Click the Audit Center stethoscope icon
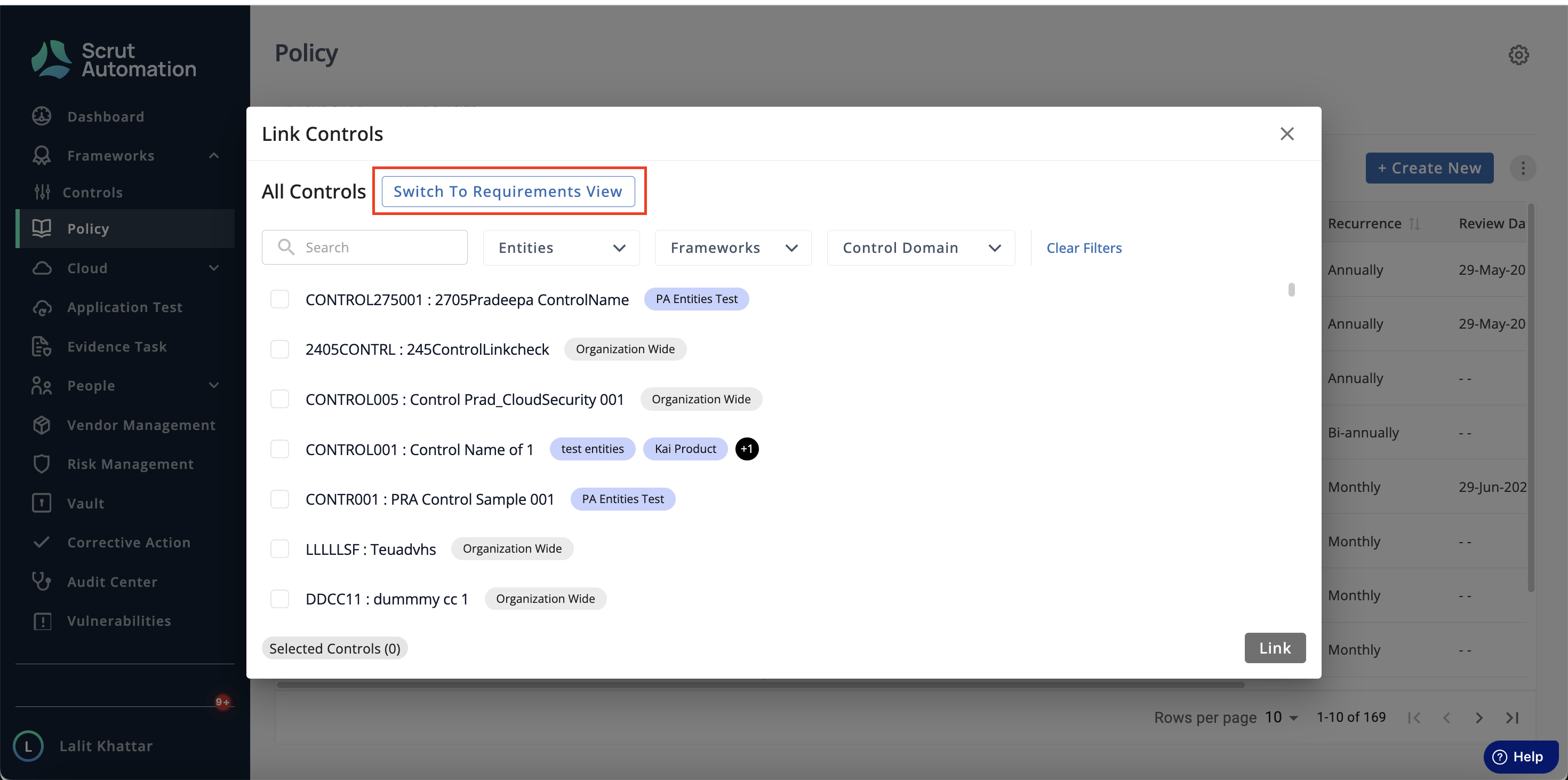The height and width of the screenshot is (780, 1568). [42, 582]
